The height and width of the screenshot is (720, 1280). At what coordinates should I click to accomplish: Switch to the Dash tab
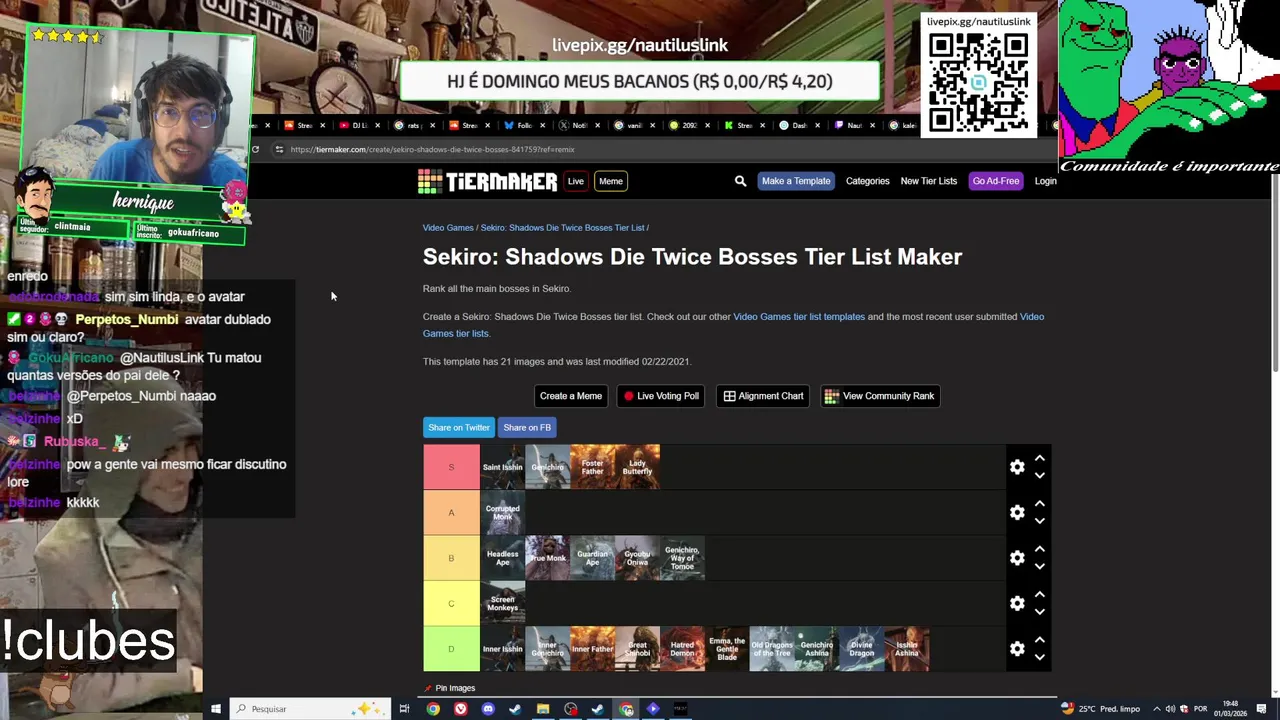(x=798, y=125)
